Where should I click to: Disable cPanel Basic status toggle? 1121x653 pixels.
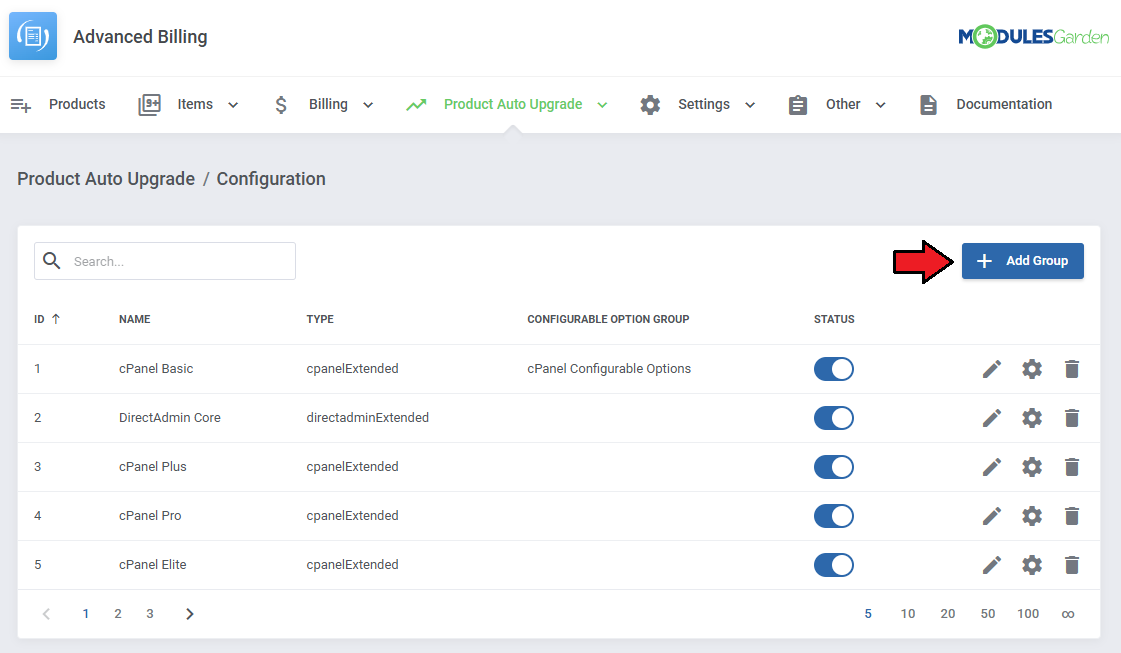[x=834, y=369]
